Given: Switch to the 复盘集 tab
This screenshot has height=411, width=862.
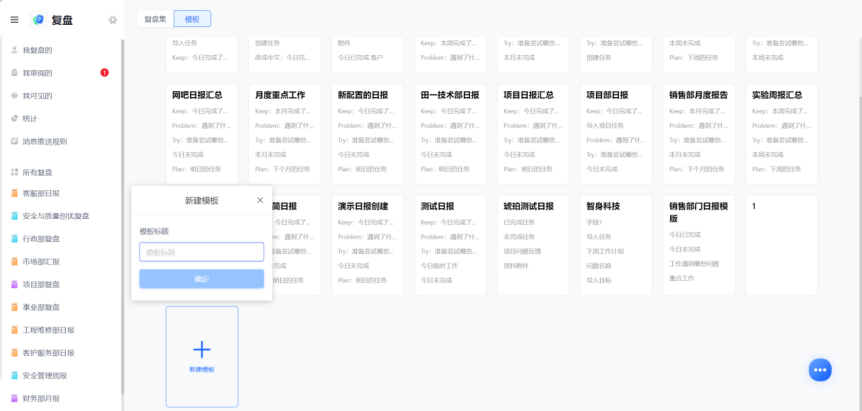Looking at the screenshot, I should pos(155,19).
